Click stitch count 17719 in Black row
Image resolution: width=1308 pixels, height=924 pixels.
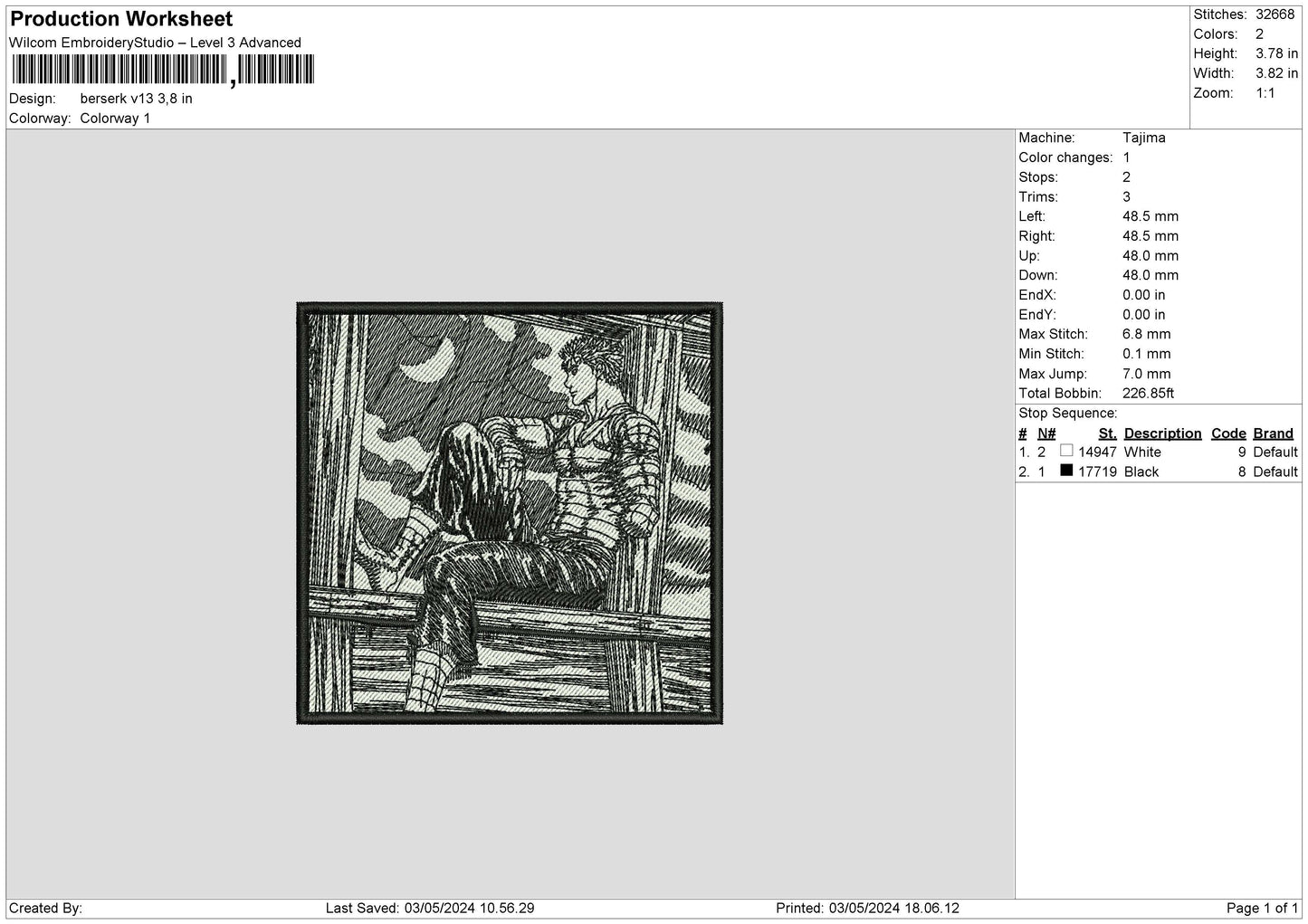1097,472
